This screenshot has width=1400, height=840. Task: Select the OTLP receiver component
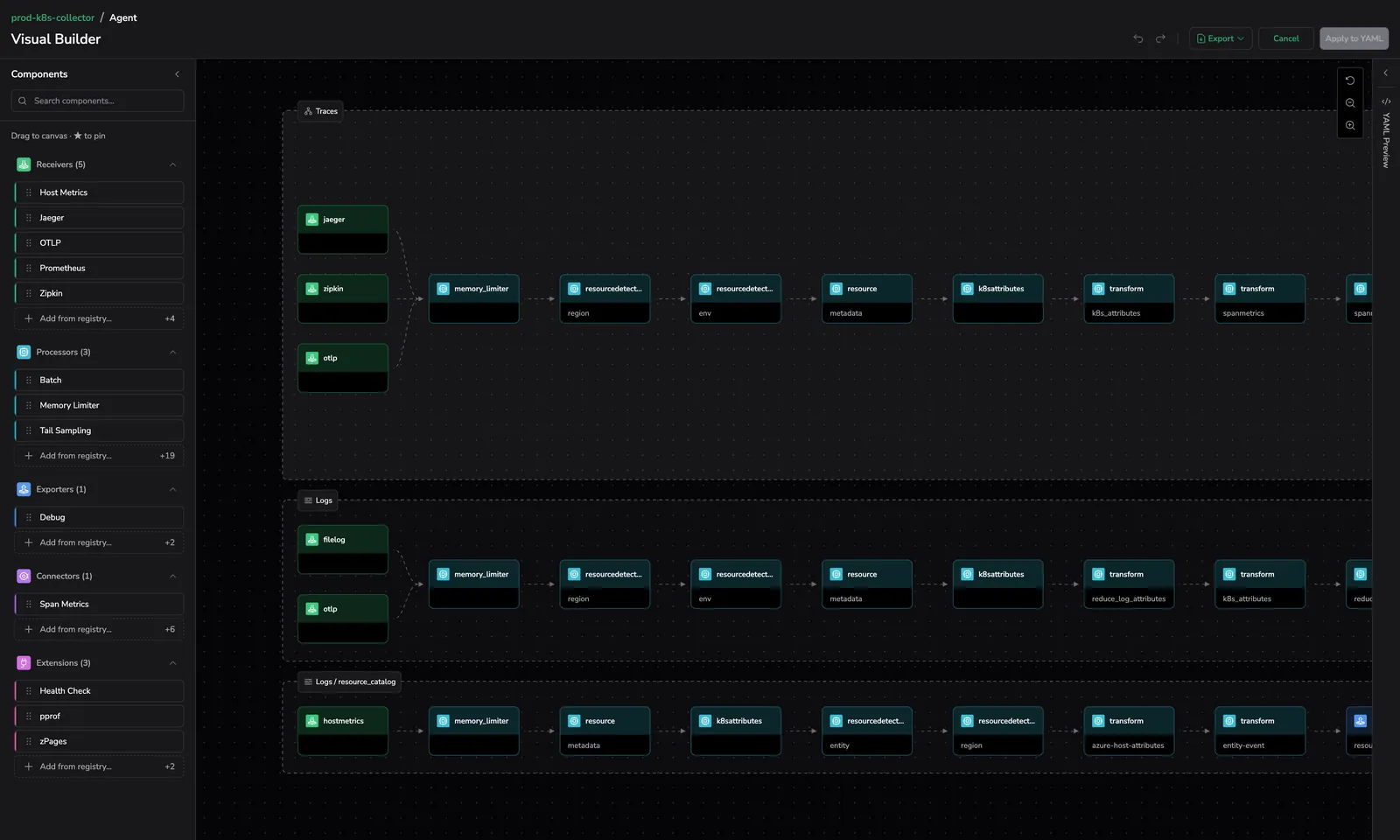(99, 243)
